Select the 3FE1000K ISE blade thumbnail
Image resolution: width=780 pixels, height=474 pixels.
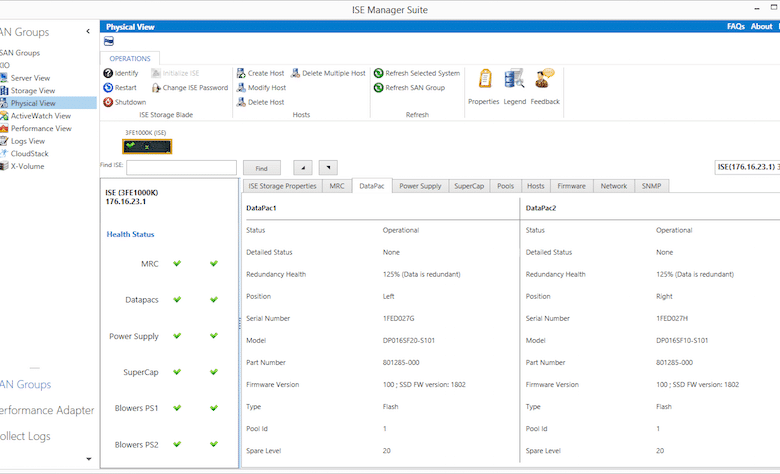click(x=147, y=146)
